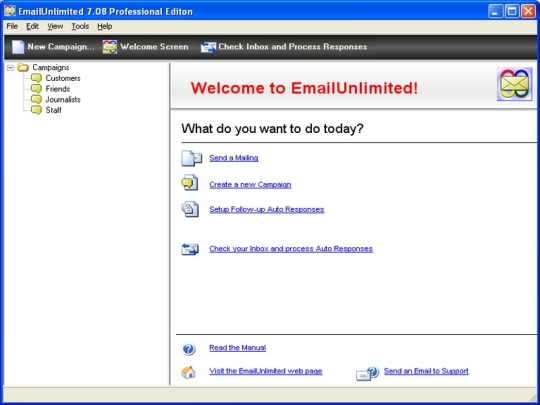Click Send an Email to Support link
The height and width of the screenshot is (405, 540).
pyautogui.click(x=426, y=371)
